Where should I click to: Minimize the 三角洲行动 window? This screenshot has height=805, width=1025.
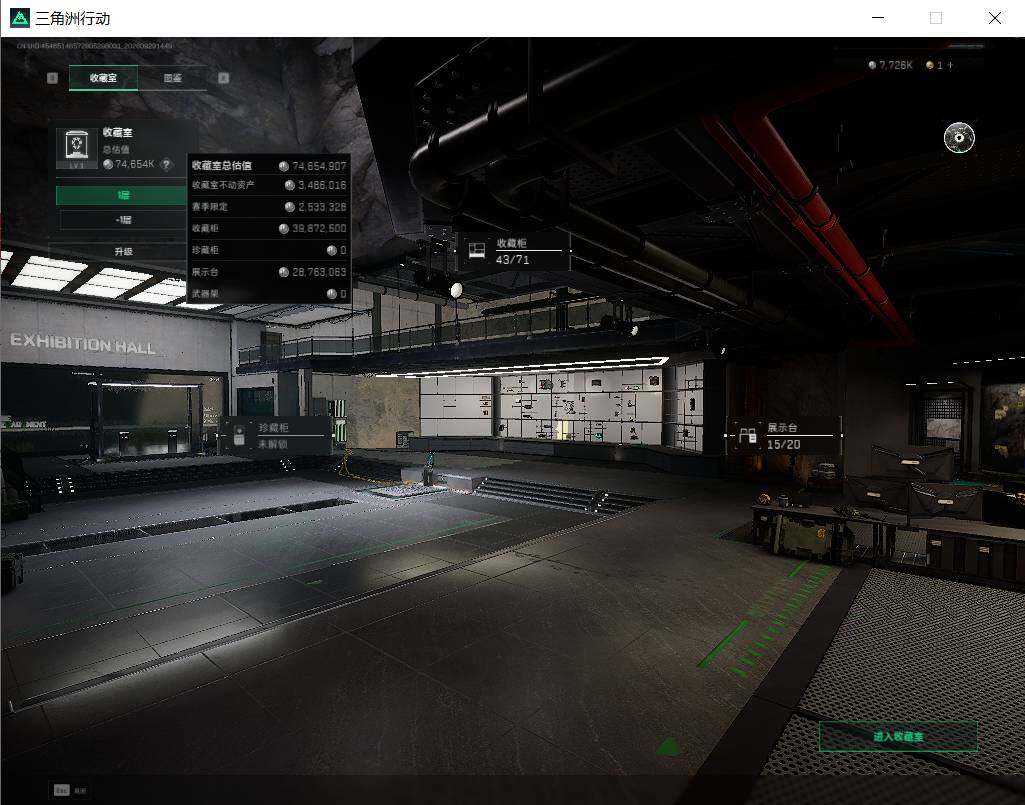[x=879, y=18]
